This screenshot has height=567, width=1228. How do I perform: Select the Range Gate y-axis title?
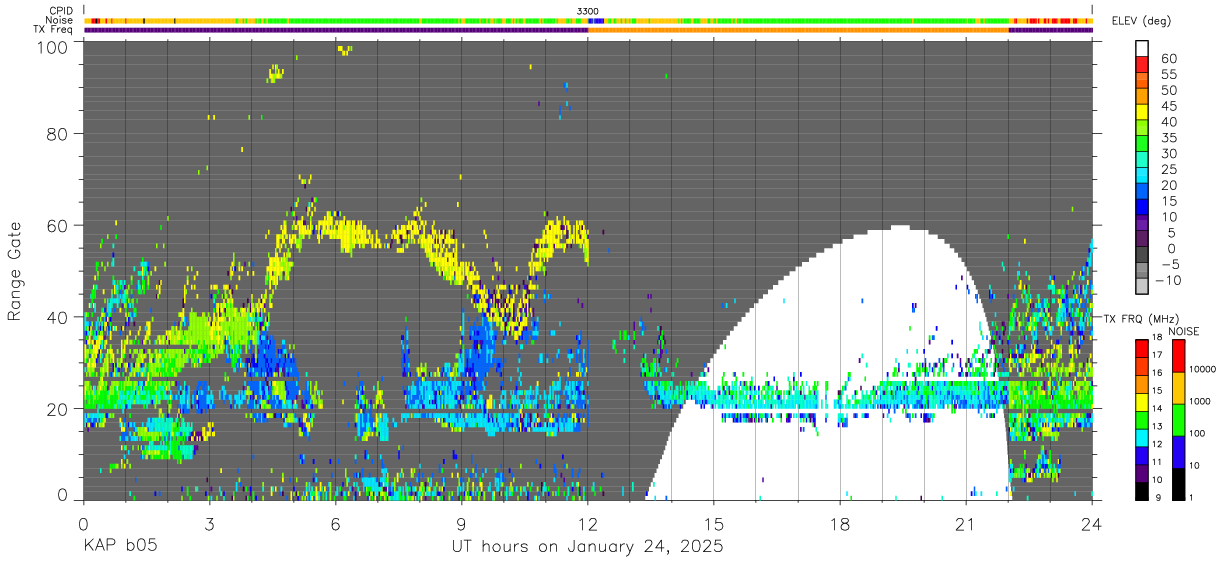(x=15, y=270)
